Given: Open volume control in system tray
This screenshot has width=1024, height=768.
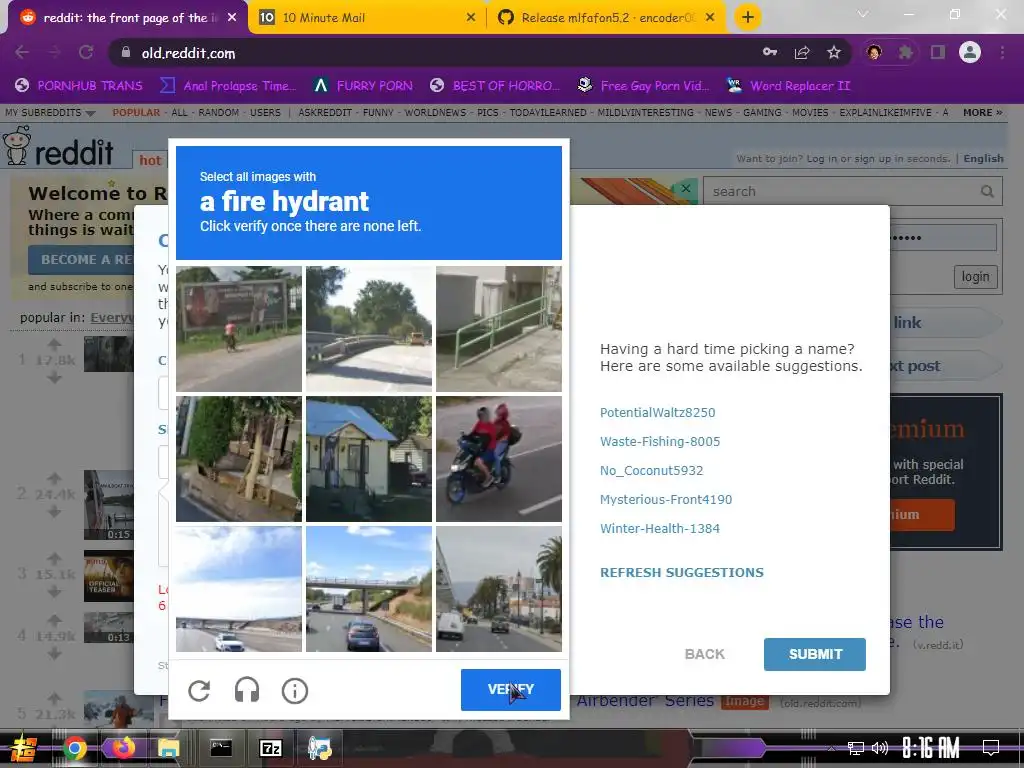Looking at the screenshot, I should pos(880,748).
